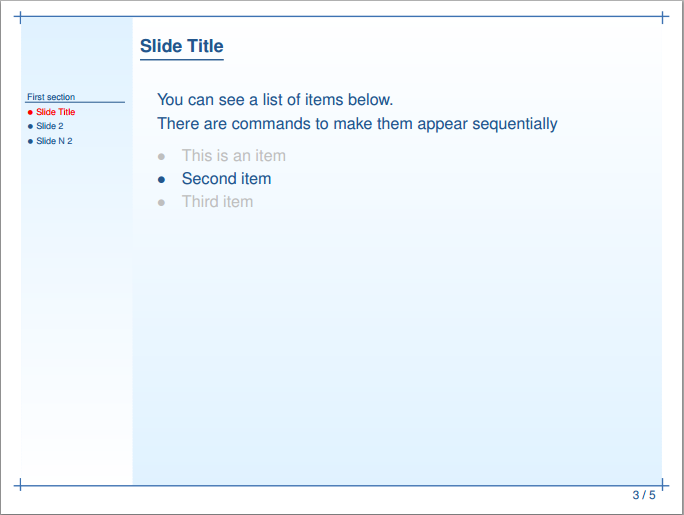Click the bottom-right crop mark

click(x=663, y=486)
